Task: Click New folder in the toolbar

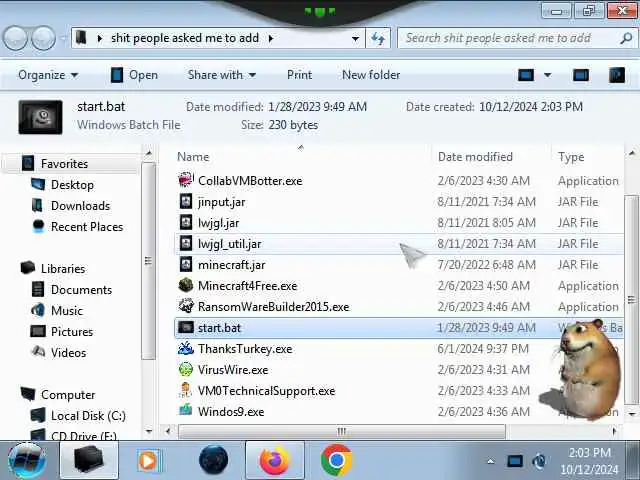Action: click(371, 75)
